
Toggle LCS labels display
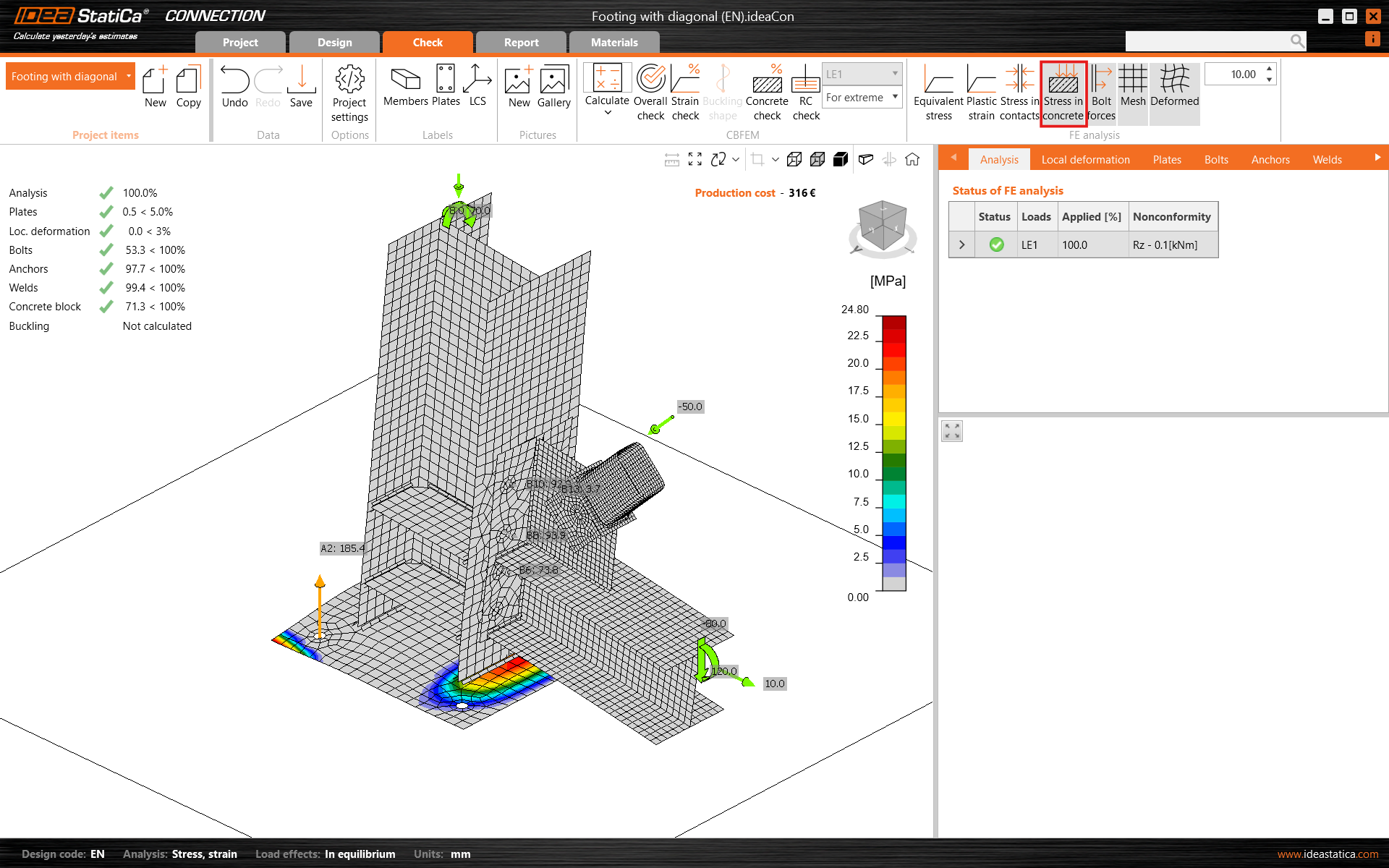(x=477, y=87)
